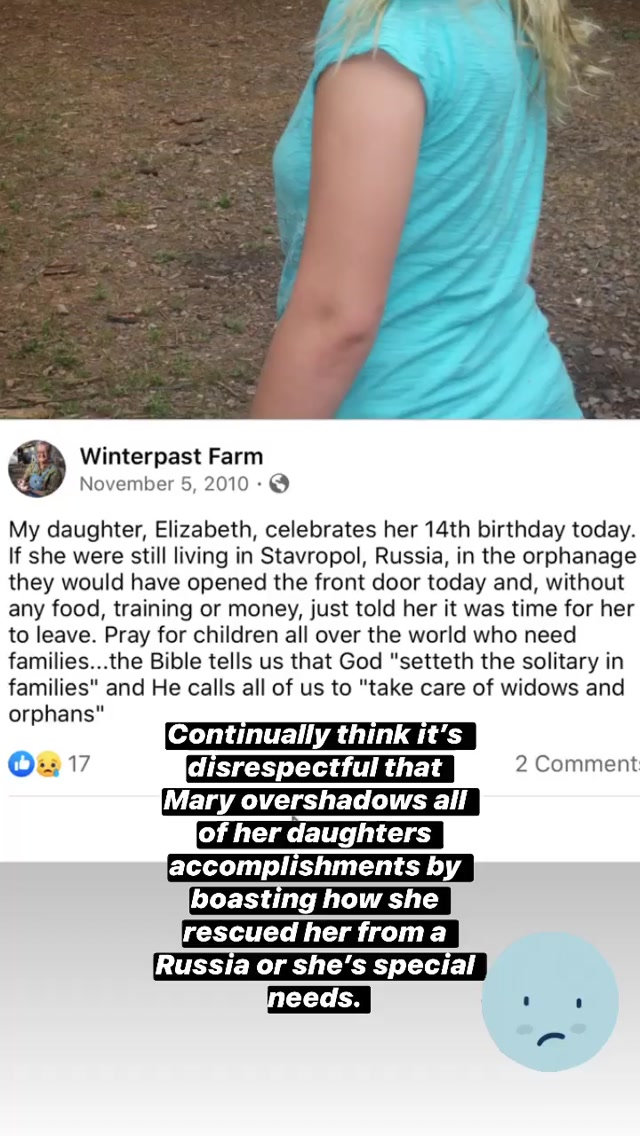
Task: Open the 2 Comments link
Action: point(577,764)
